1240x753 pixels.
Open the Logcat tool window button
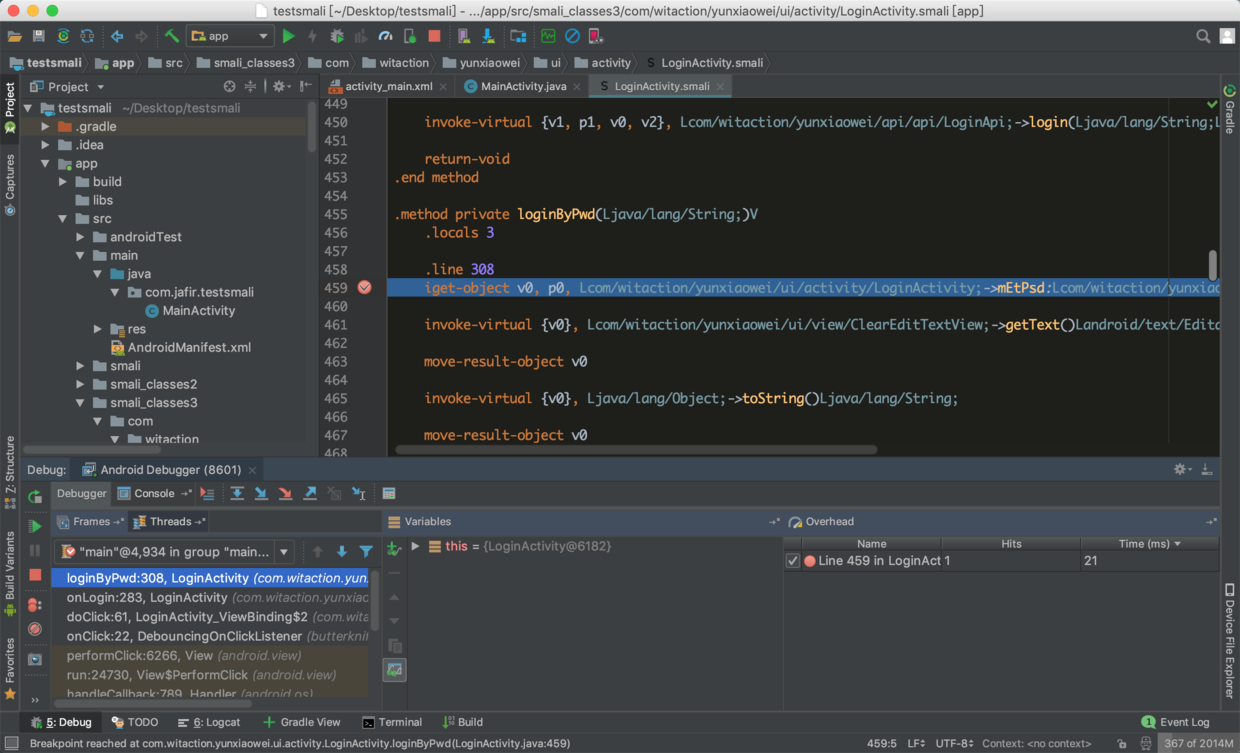point(209,722)
